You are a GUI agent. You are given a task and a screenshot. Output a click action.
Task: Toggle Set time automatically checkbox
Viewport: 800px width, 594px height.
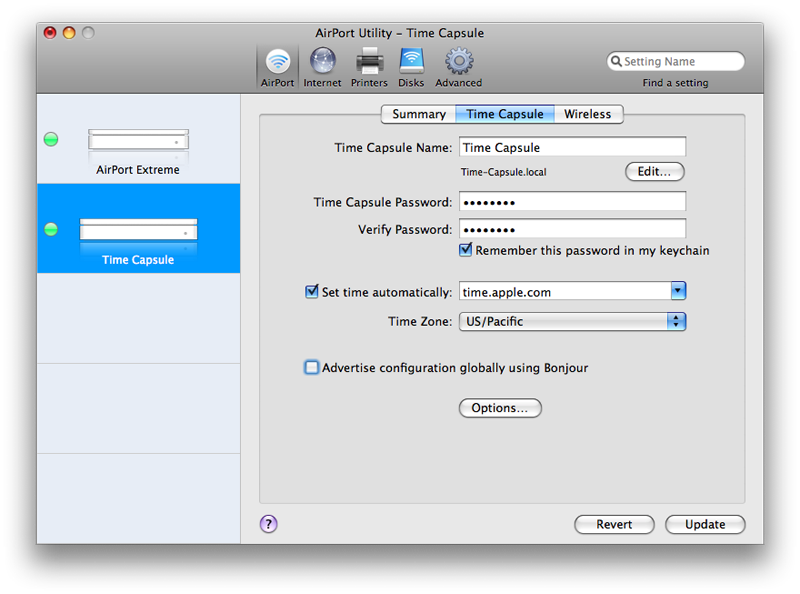[311, 291]
